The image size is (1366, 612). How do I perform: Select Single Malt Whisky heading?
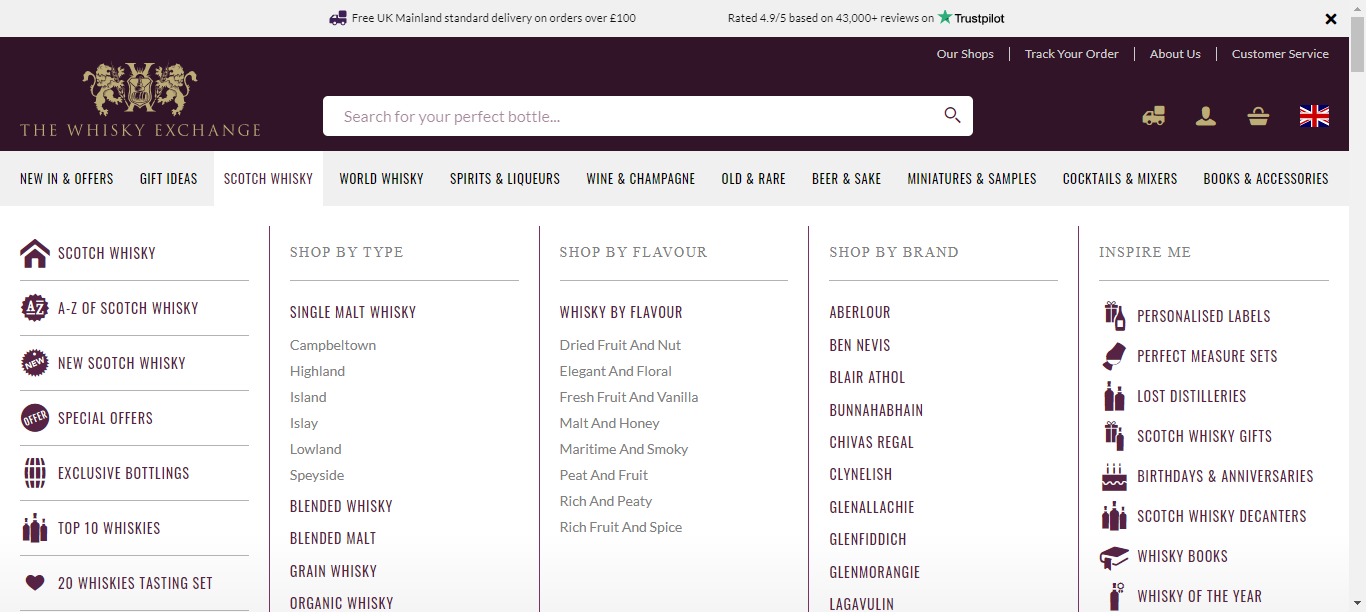[x=353, y=312]
